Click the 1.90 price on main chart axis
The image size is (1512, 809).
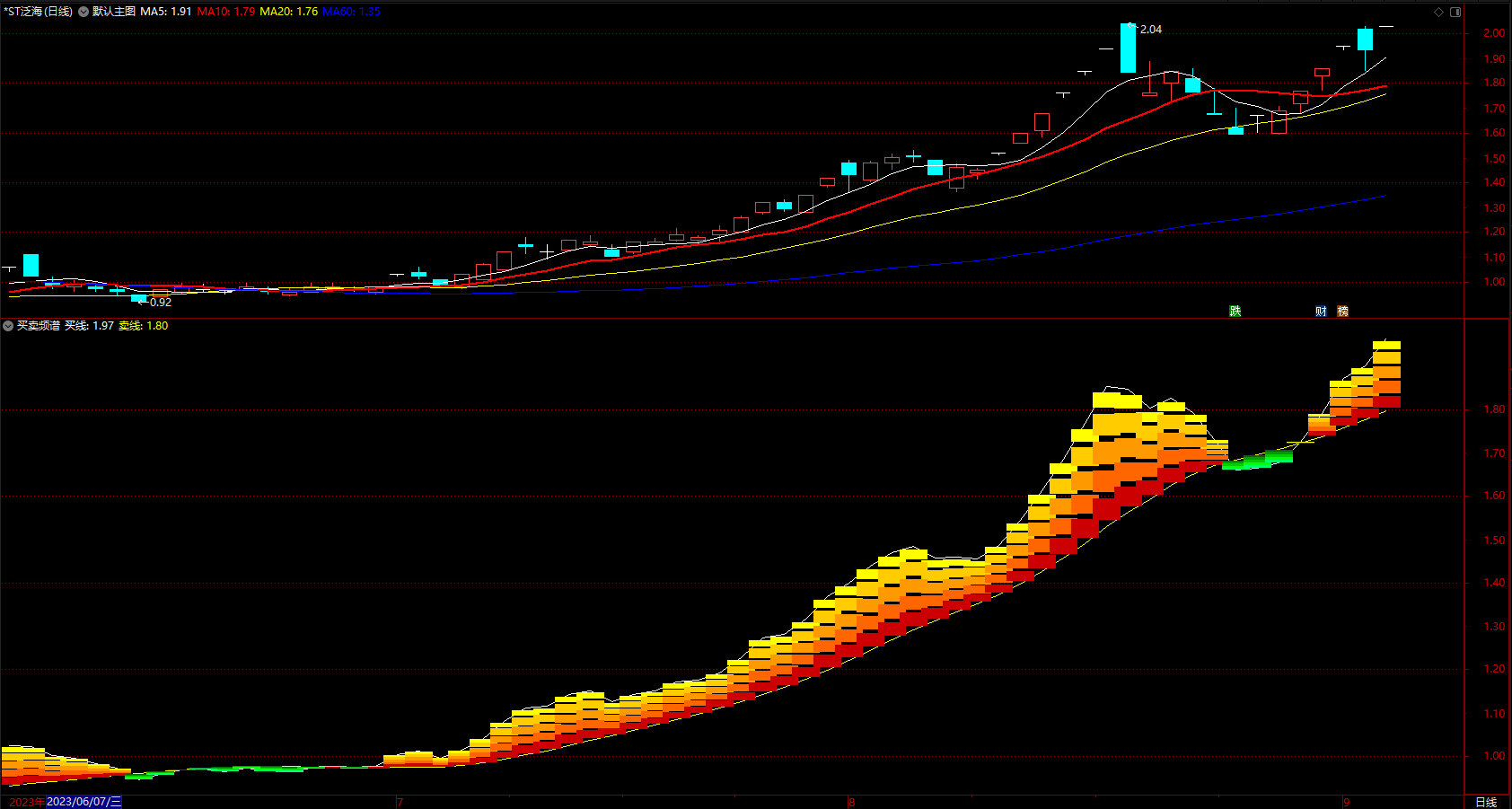[x=1495, y=59]
